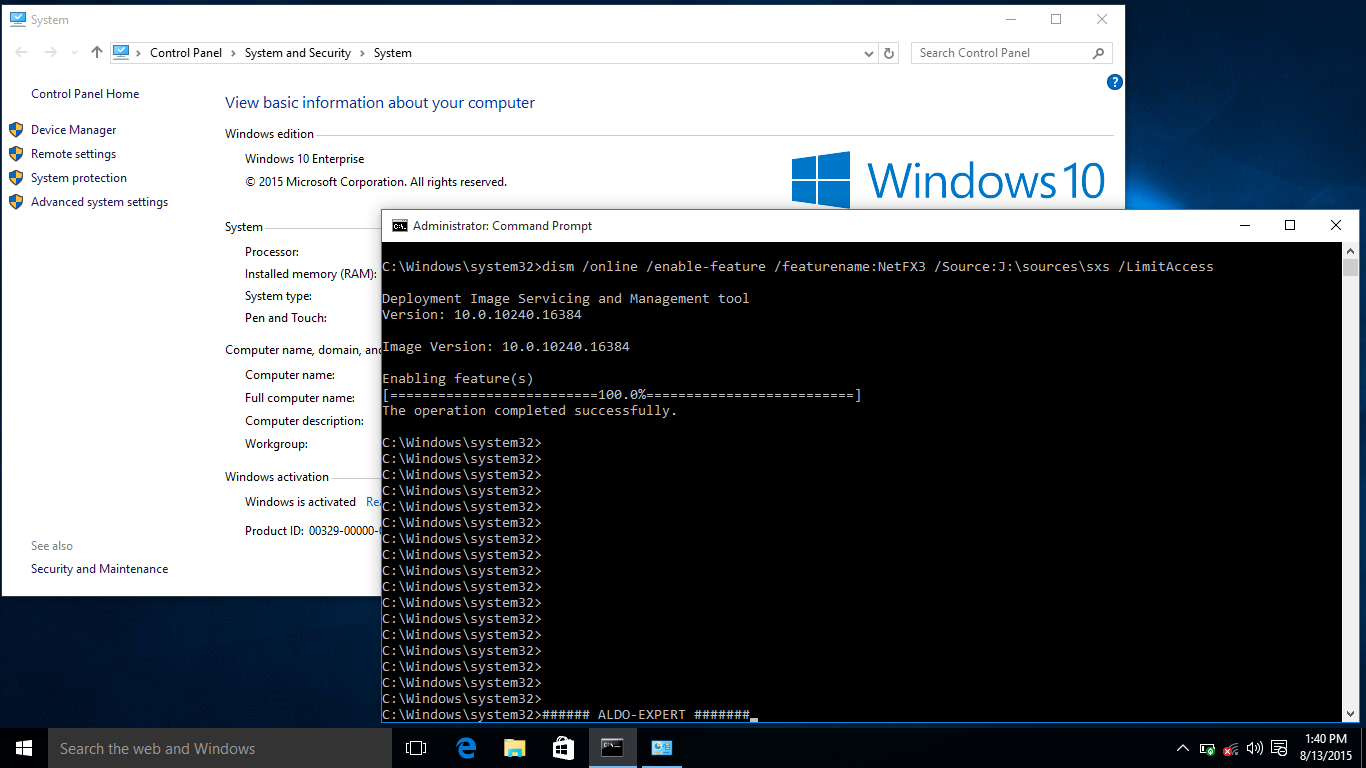Click the shield icon beside Device Manager
The width and height of the screenshot is (1366, 768).
pyautogui.click(x=16, y=130)
